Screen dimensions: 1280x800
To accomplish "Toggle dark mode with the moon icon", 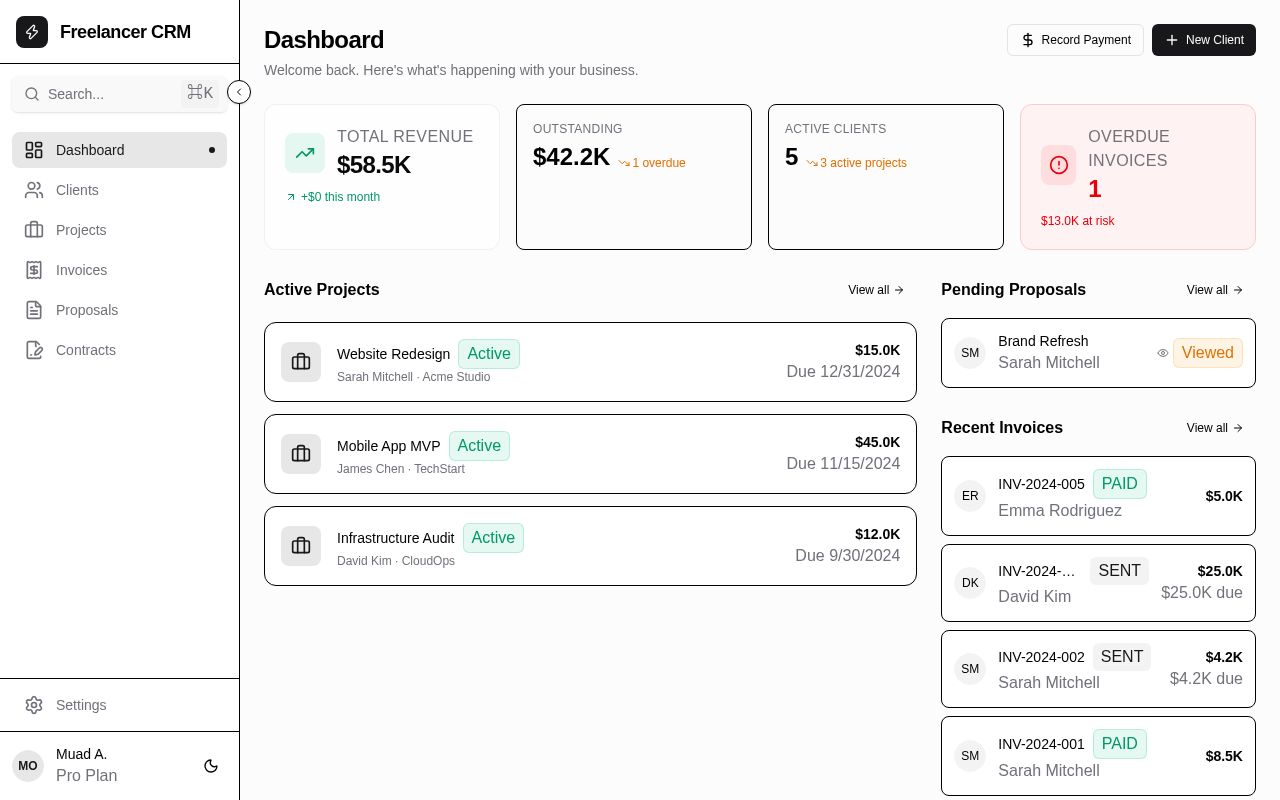I will pos(211,766).
